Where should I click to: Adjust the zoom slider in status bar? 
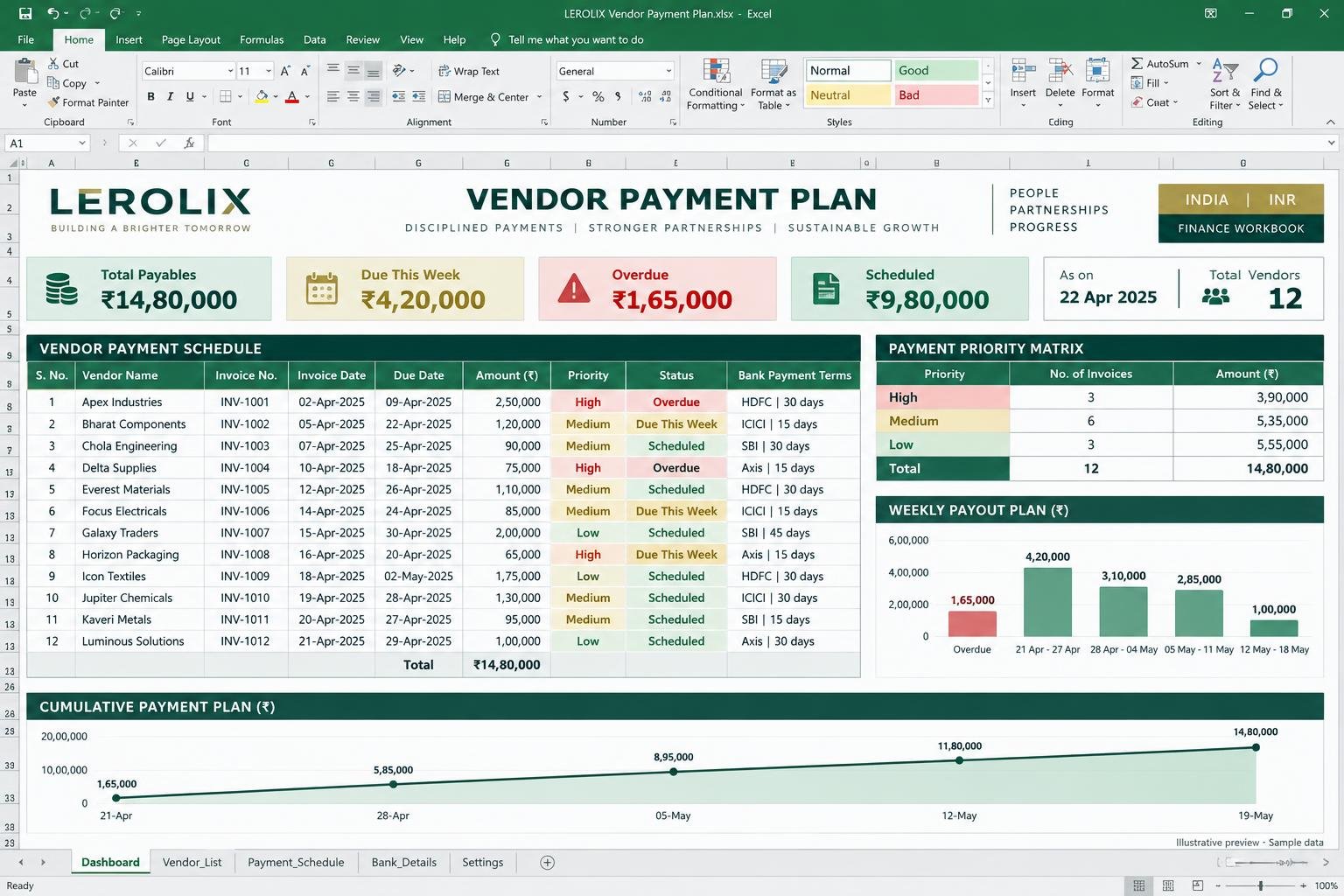click(x=1260, y=885)
